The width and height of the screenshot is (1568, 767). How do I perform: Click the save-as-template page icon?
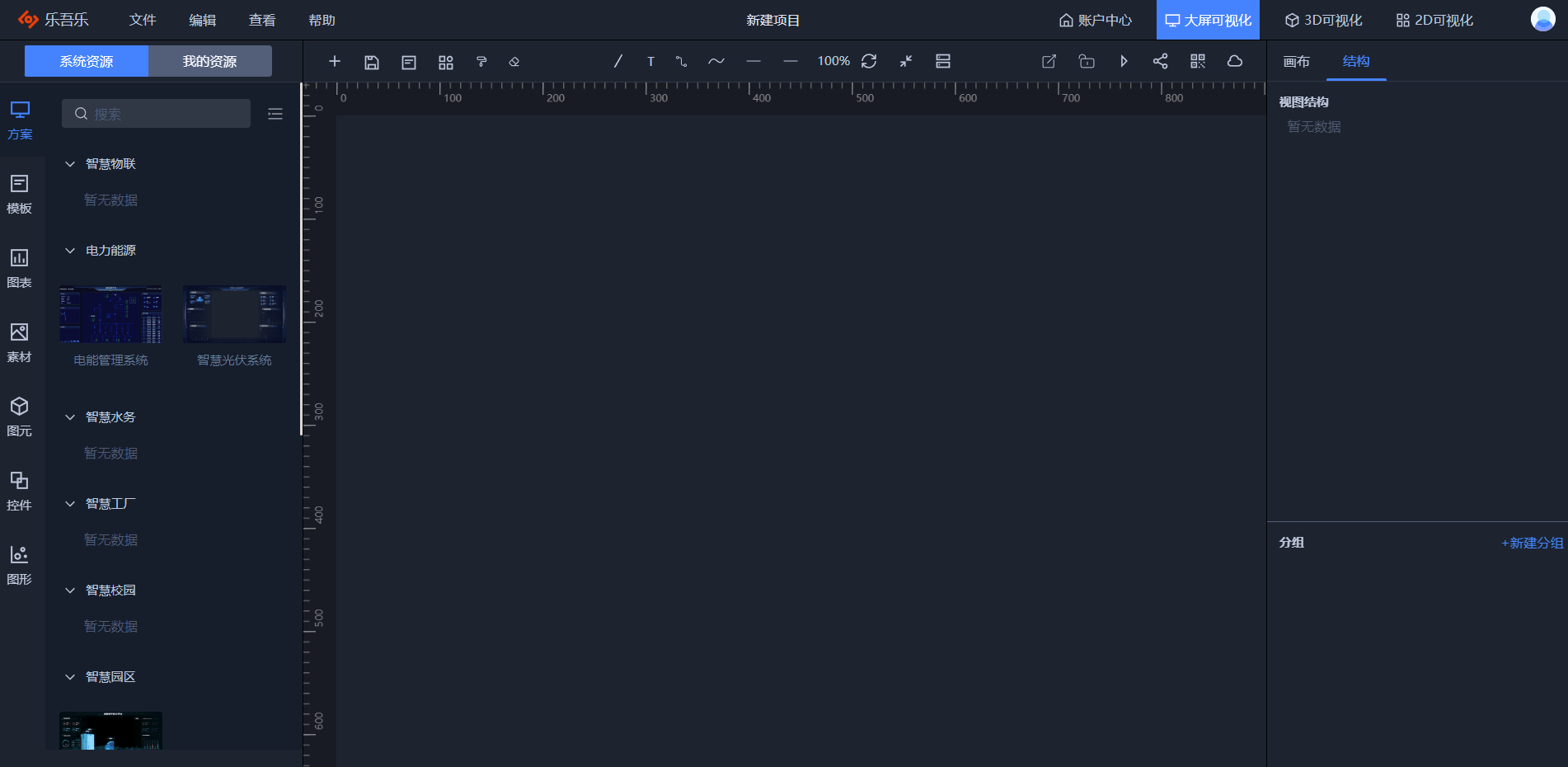click(409, 62)
